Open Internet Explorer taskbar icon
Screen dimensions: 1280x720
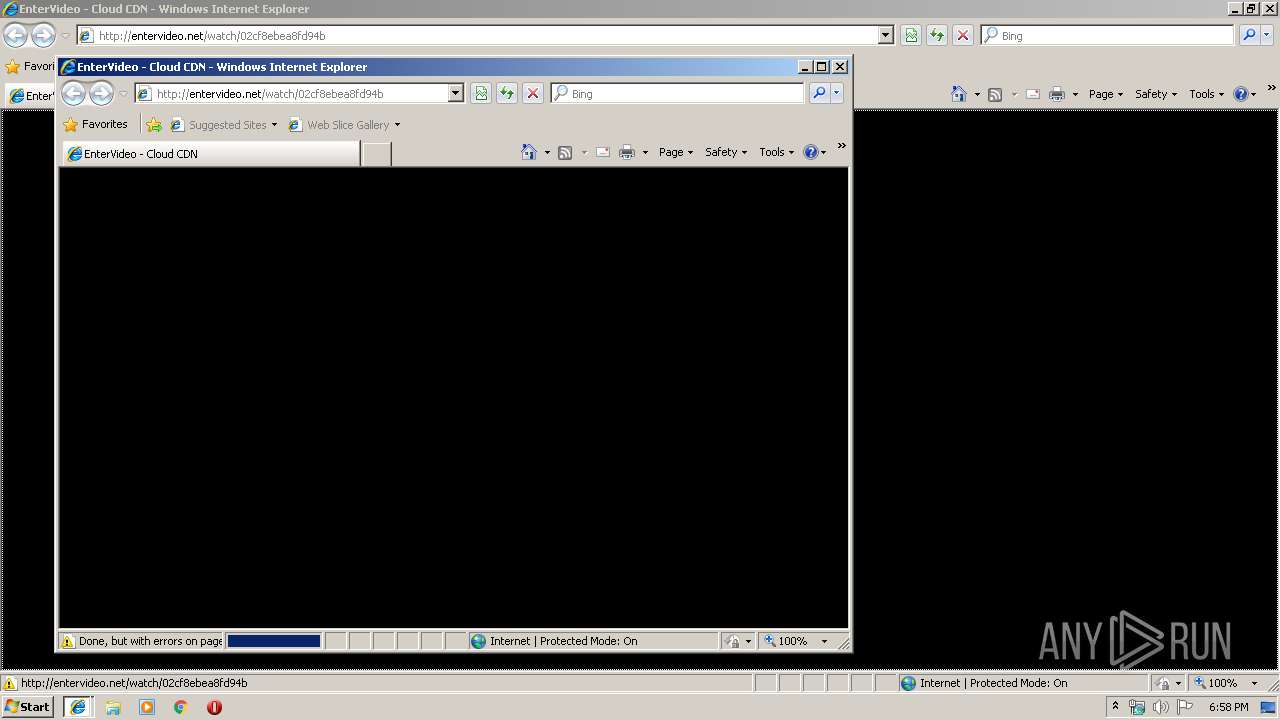pos(77,707)
